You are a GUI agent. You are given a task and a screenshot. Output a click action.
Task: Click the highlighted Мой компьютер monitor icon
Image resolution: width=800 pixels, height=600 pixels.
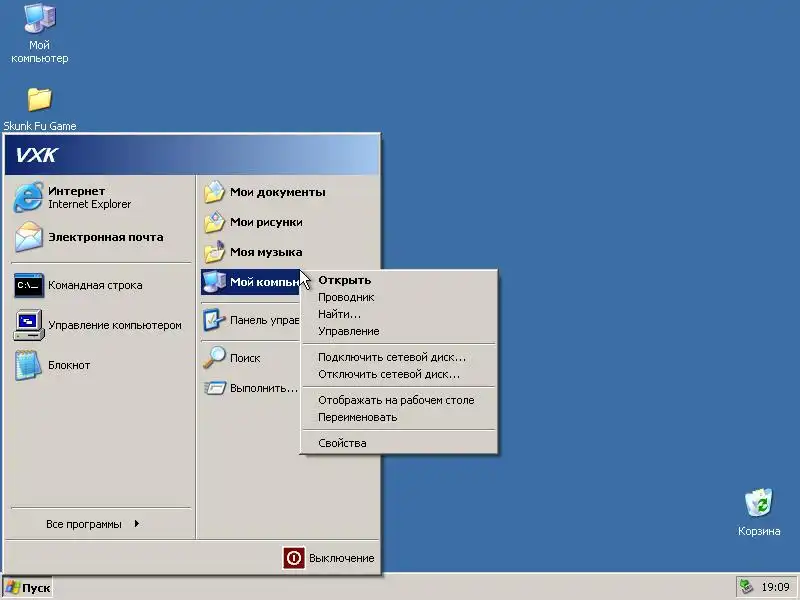214,282
